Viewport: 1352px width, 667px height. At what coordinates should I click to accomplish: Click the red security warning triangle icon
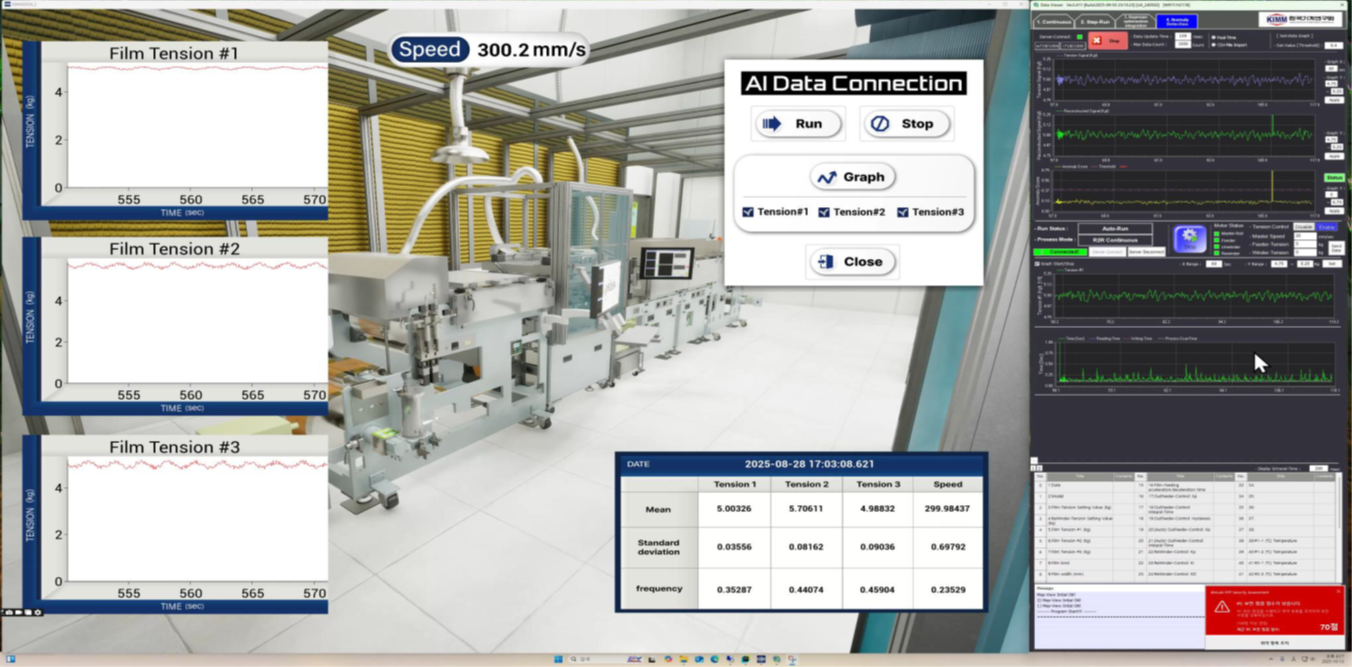tap(1222, 608)
